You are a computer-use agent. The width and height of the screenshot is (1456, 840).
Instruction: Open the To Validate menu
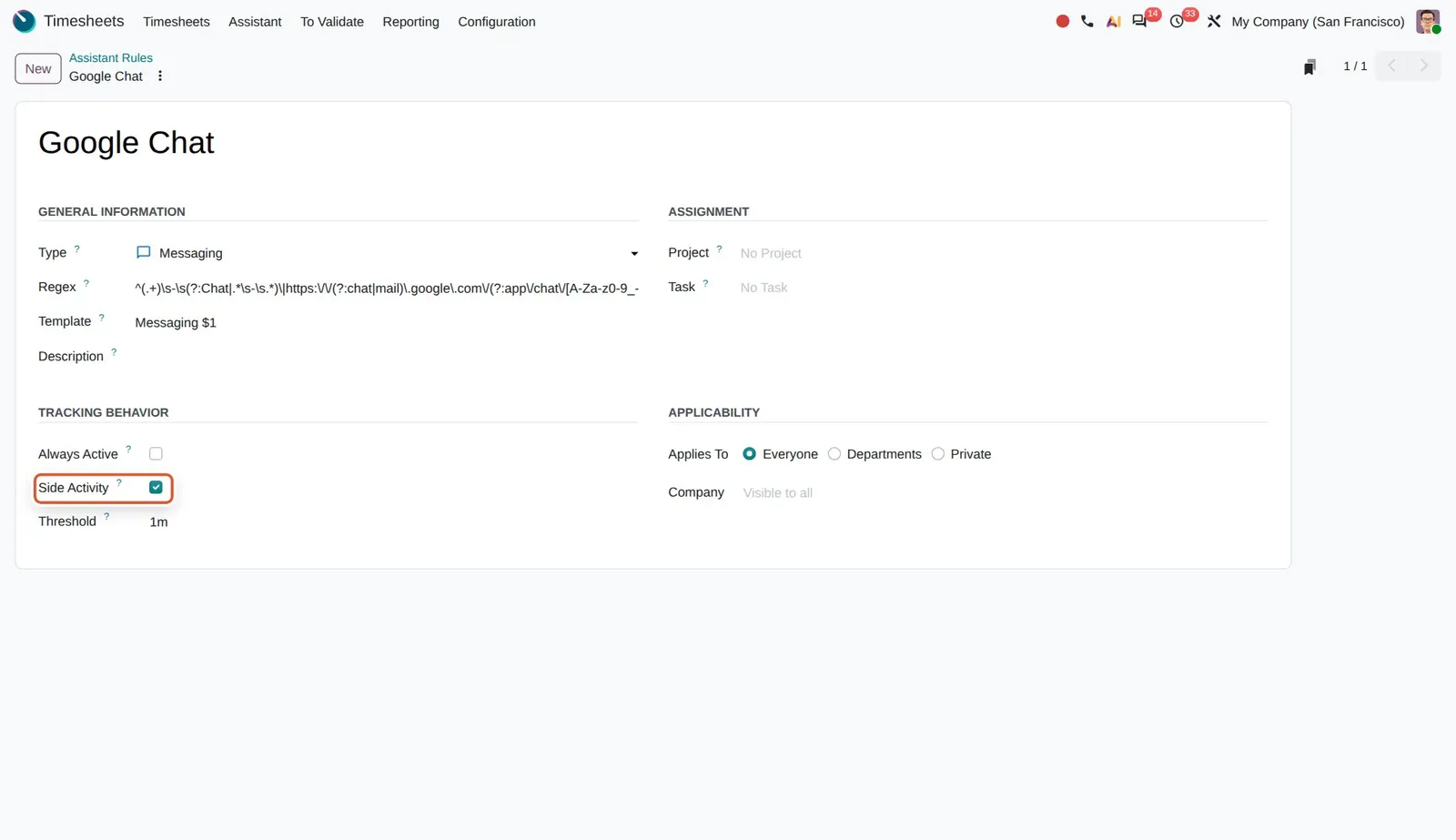pyautogui.click(x=332, y=22)
